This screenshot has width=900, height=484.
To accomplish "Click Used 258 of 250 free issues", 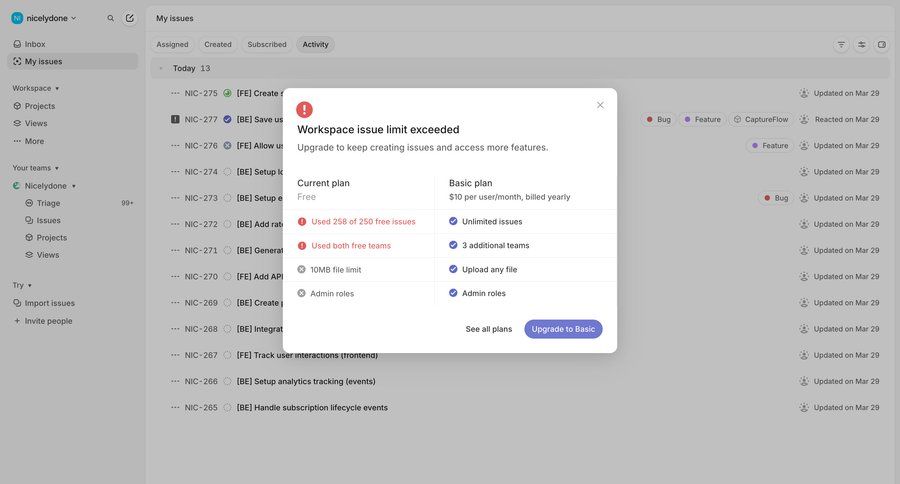I will tap(363, 222).
